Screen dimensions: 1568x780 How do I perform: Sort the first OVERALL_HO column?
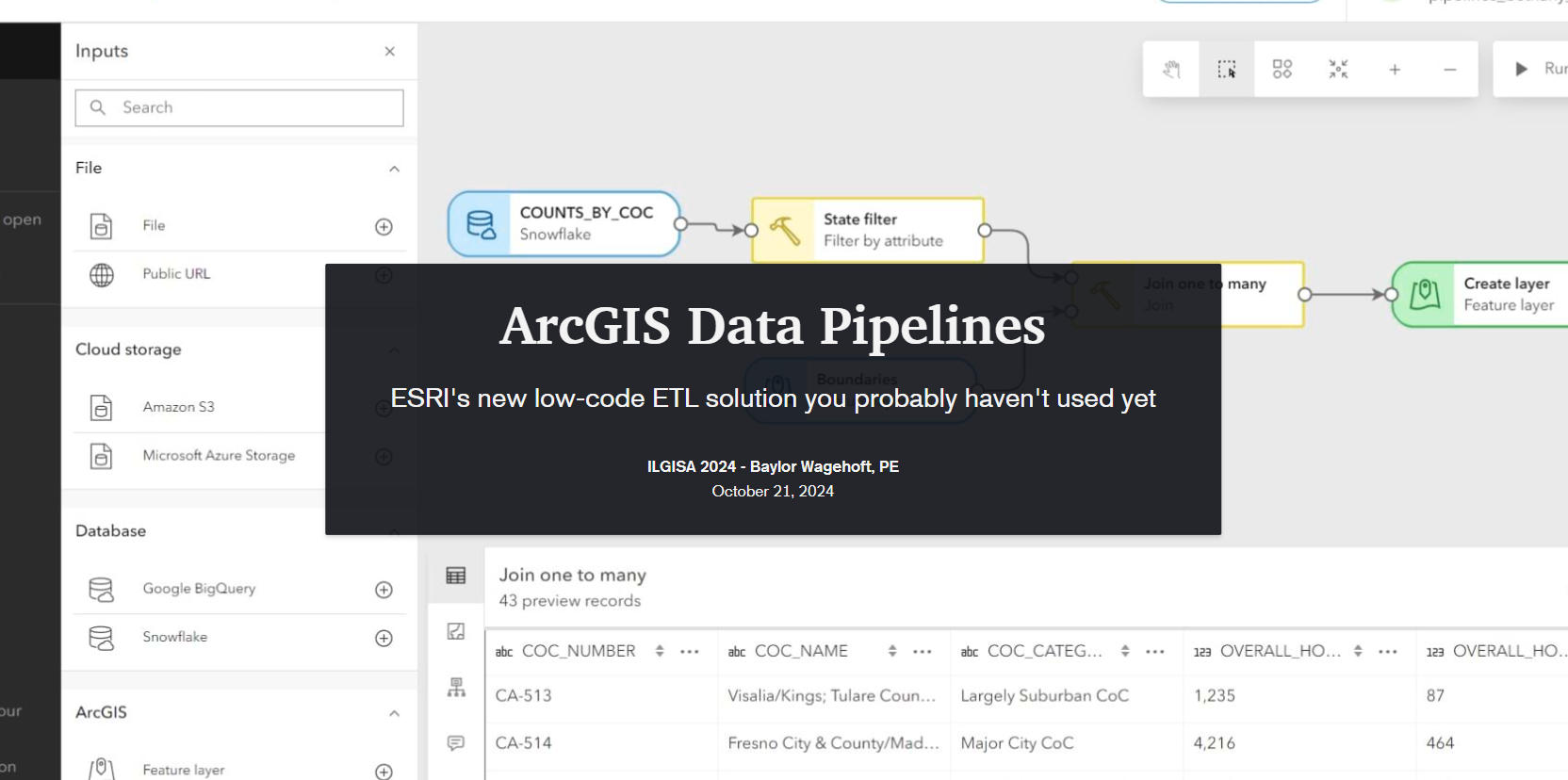(1358, 651)
